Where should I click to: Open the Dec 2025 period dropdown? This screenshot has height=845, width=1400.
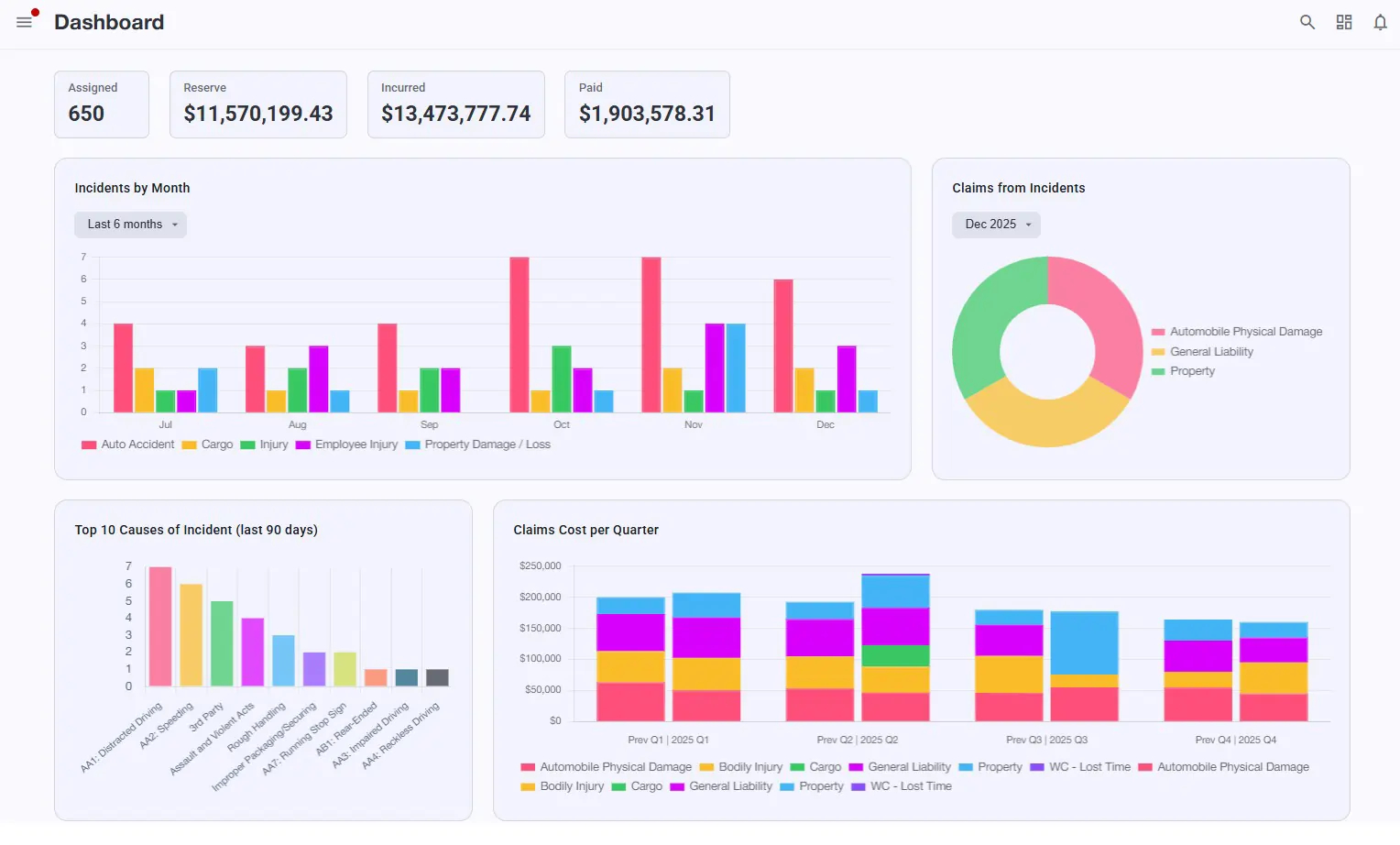[996, 225]
